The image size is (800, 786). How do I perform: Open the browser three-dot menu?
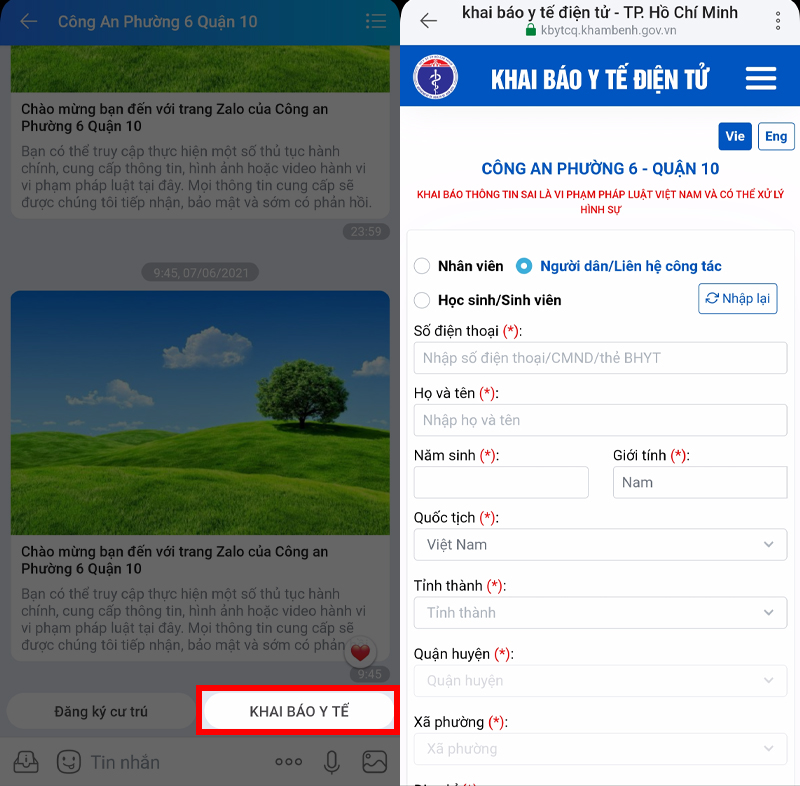[778, 20]
